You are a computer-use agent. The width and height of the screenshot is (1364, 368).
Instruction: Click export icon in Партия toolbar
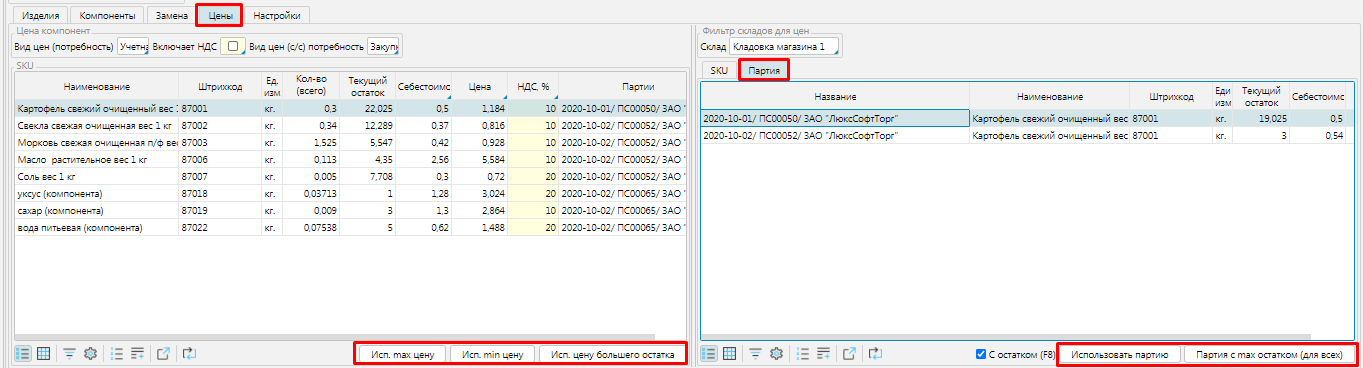[x=849, y=353]
